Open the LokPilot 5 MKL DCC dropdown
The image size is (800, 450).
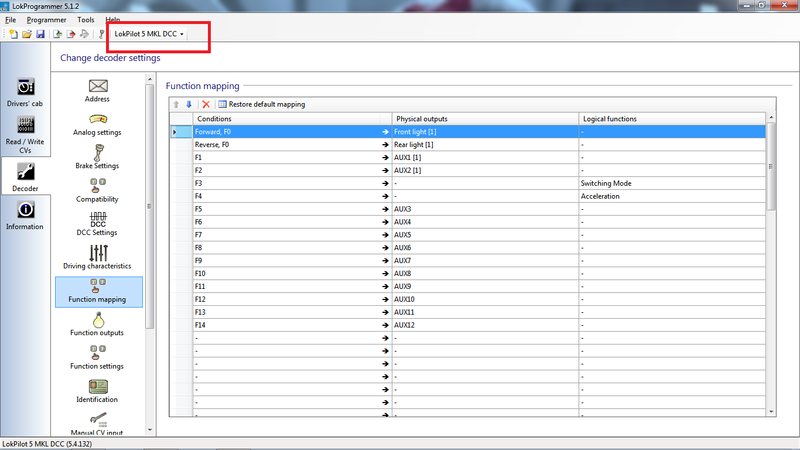[x=148, y=34]
